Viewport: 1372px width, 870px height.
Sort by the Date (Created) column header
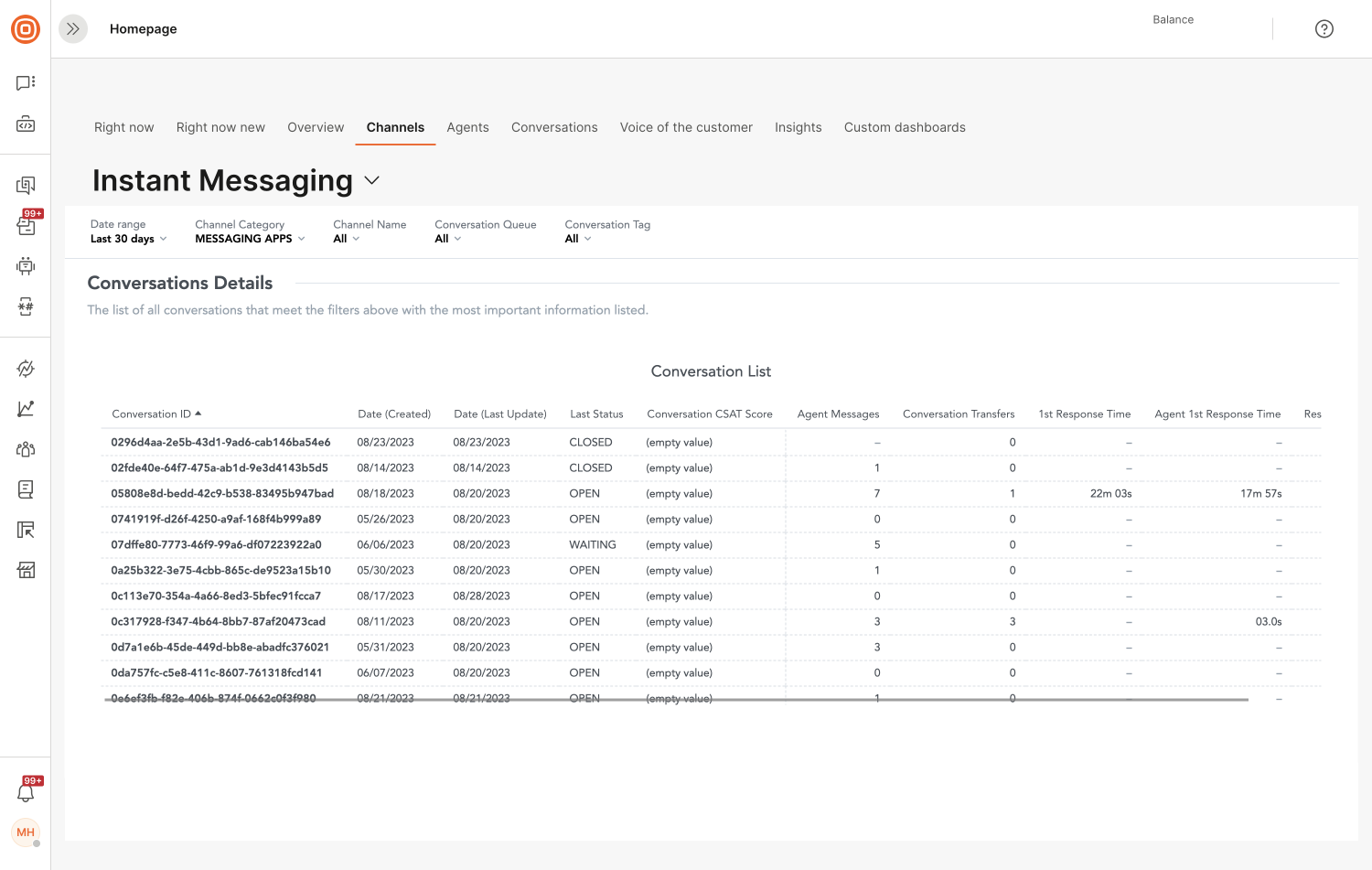point(394,414)
